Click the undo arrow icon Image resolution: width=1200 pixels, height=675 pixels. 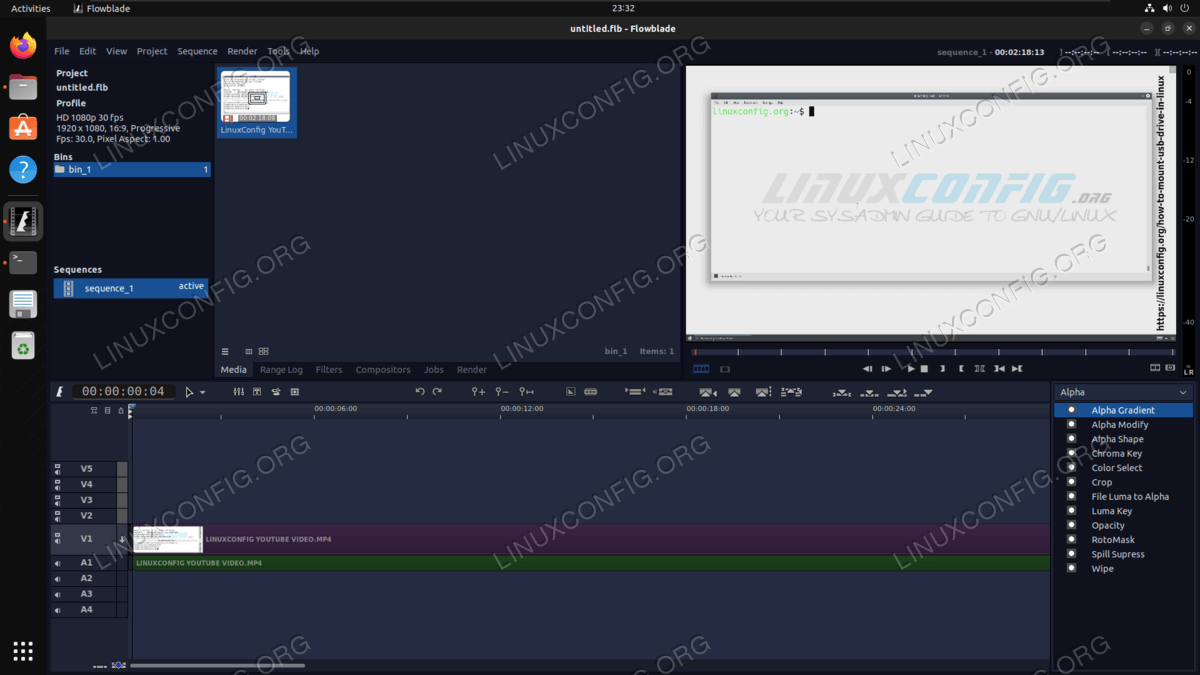tap(420, 392)
